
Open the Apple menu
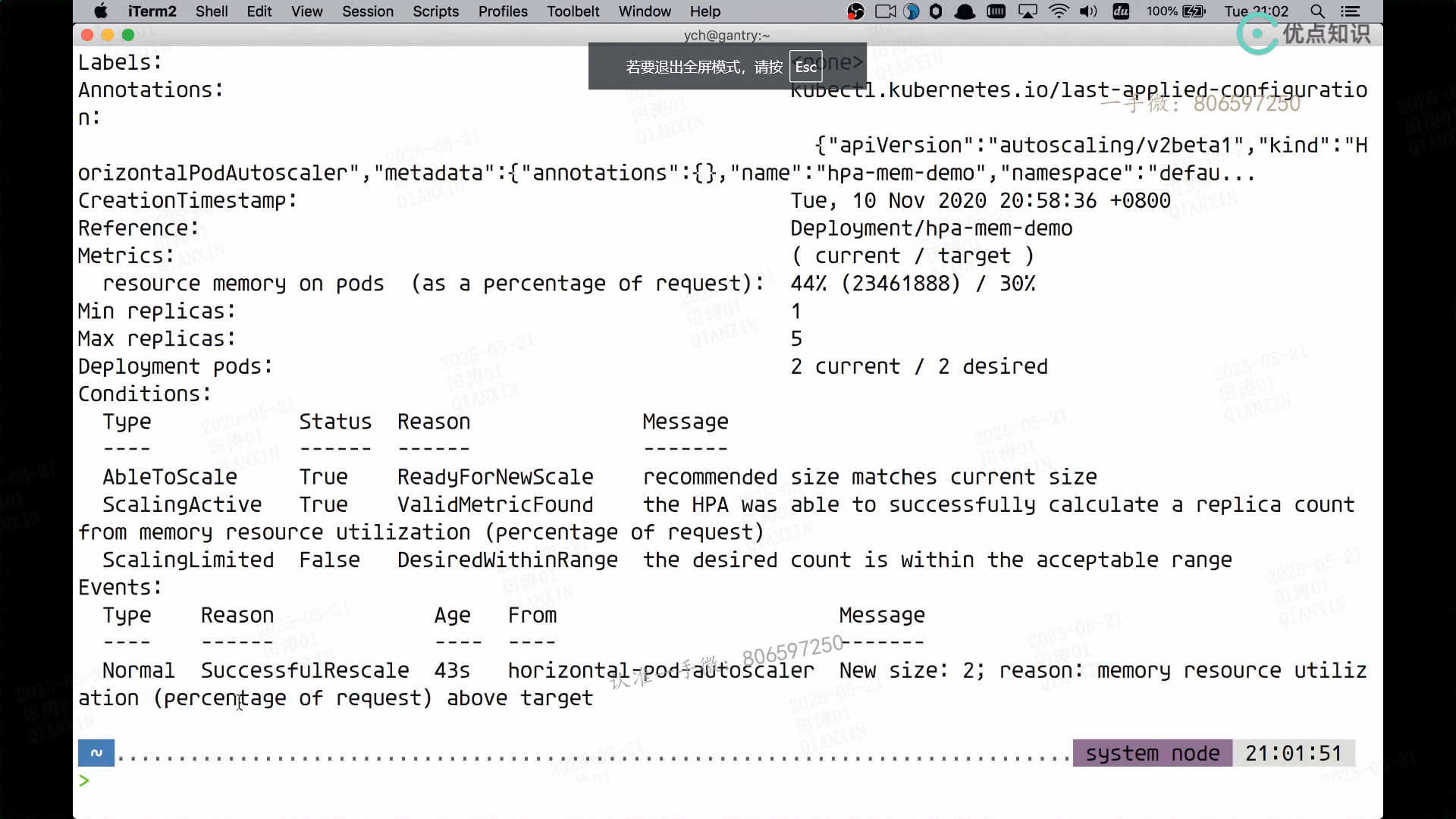coord(100,11)
